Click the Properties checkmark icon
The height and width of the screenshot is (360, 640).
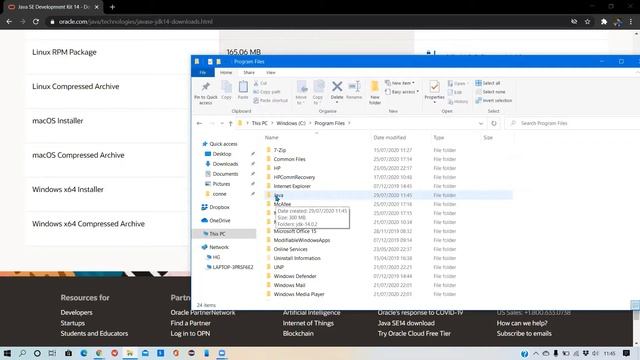click(x=434, y=87)
